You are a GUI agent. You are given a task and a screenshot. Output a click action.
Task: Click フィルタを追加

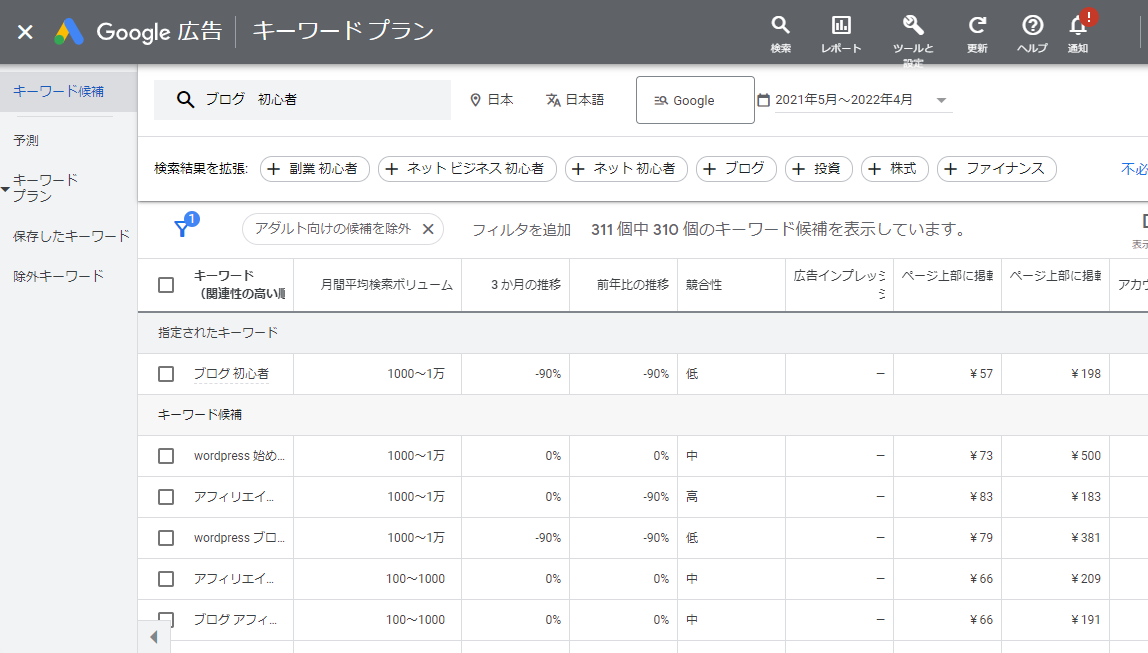click(x=521, y=230)
